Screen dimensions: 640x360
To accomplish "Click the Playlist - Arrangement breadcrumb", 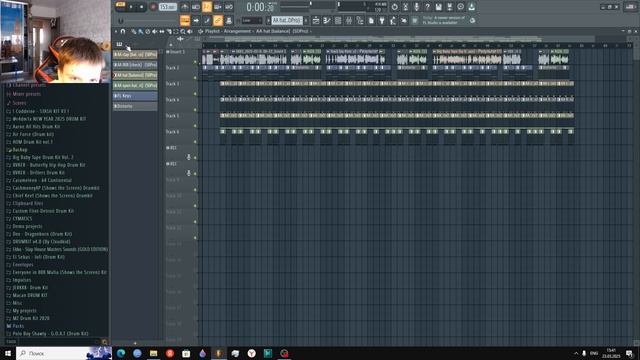I will pos(228,31).
